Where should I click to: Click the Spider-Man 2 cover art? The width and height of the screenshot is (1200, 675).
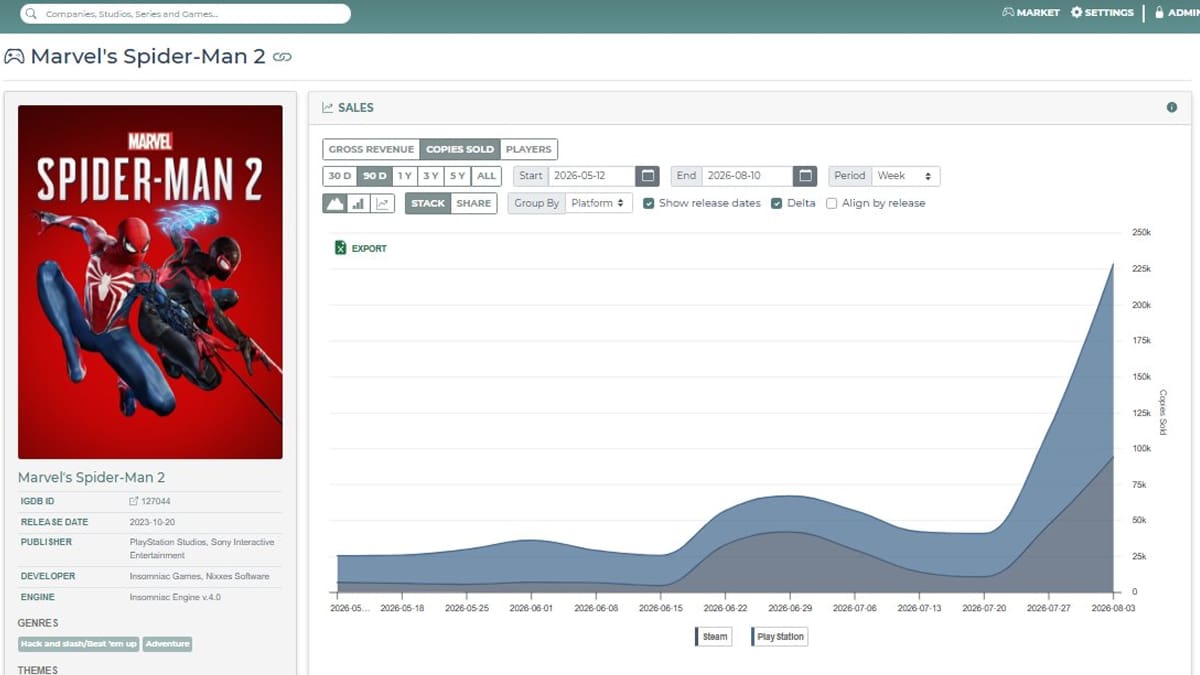pos(150,282)
